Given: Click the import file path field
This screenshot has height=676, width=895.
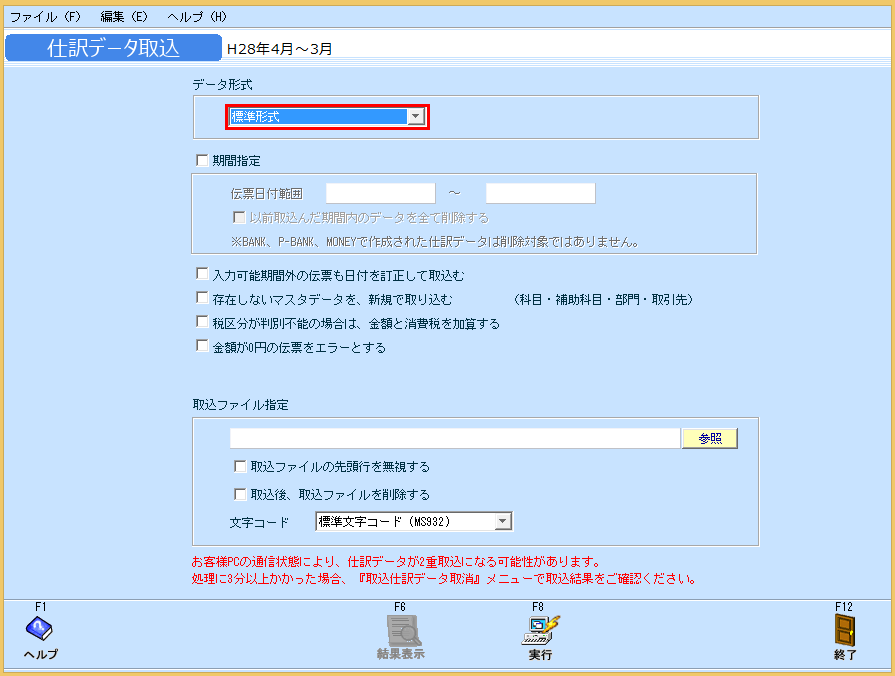Looking at the screenshot, I should pos(450,438).
